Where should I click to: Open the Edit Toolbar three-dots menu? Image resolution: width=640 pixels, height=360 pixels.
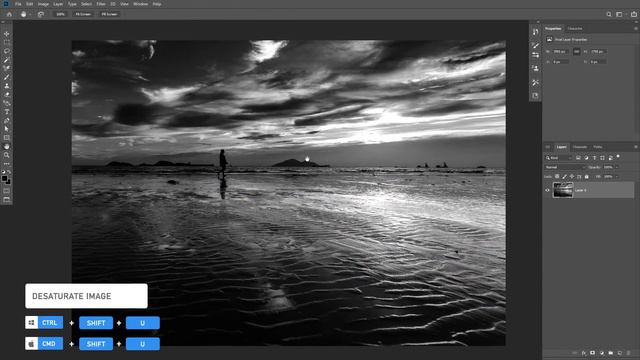[7, 164]
